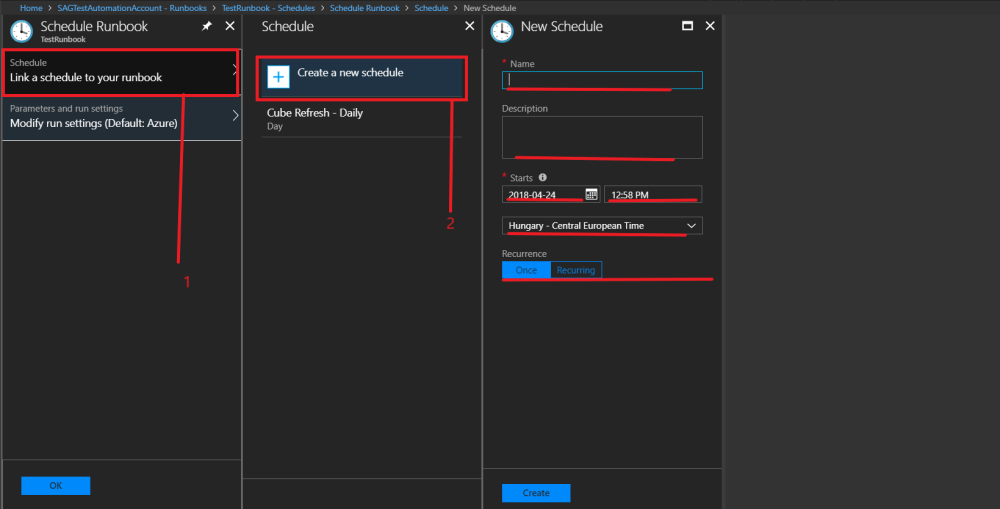This screenshot has width=1000, height=509.
Task: Select Create a new schedule
Action: (362, 77)
